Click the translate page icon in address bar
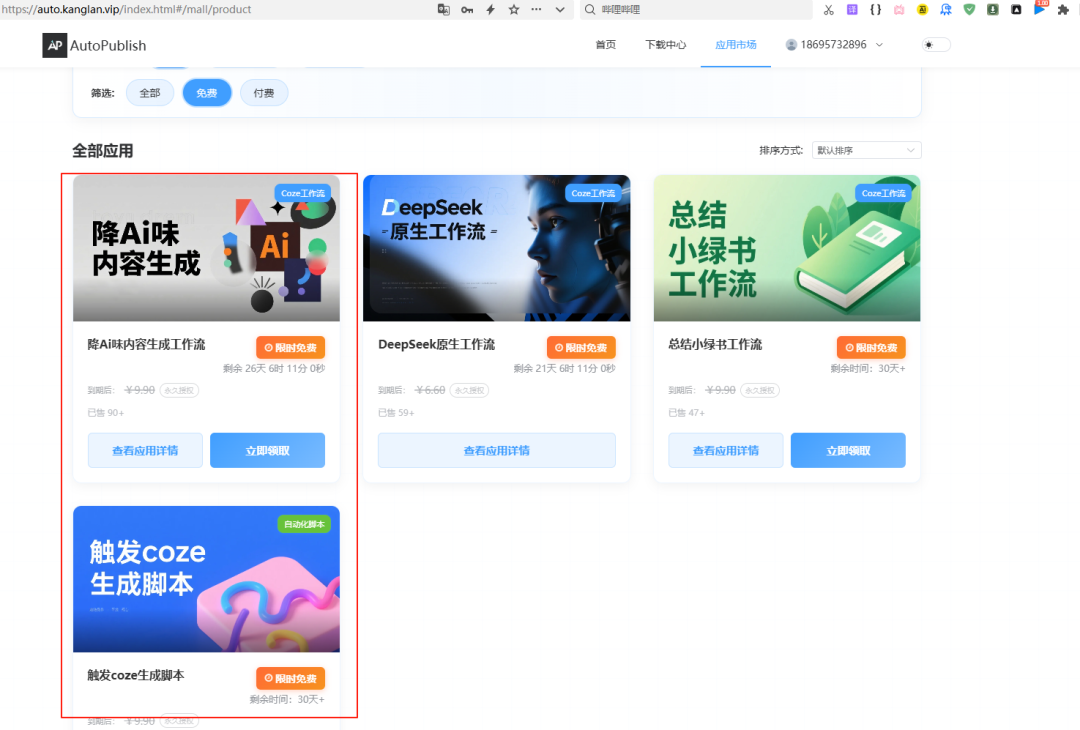Screen dimensions: 1080x730 444,10
